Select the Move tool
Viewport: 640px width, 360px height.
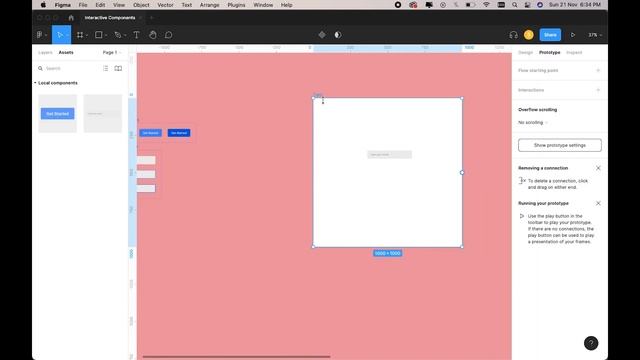coord(60,35)
